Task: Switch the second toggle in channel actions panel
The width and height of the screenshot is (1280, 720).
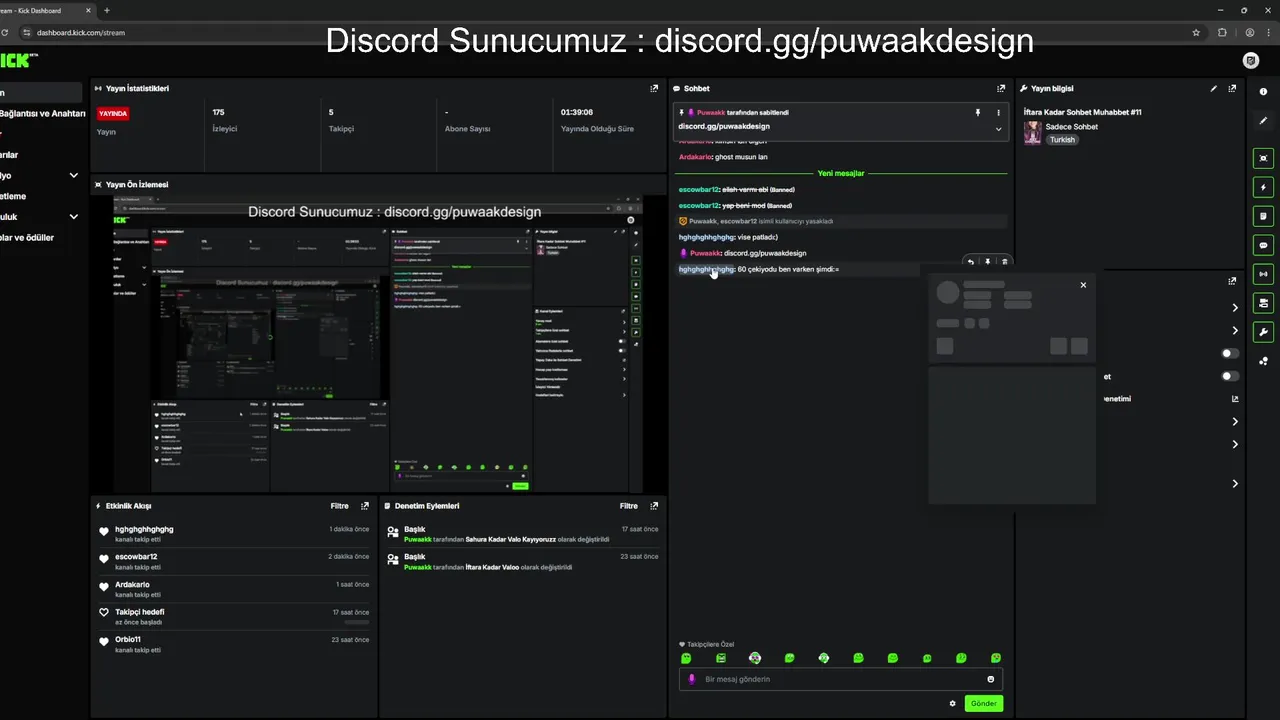Action: (x=1230, y=376)
